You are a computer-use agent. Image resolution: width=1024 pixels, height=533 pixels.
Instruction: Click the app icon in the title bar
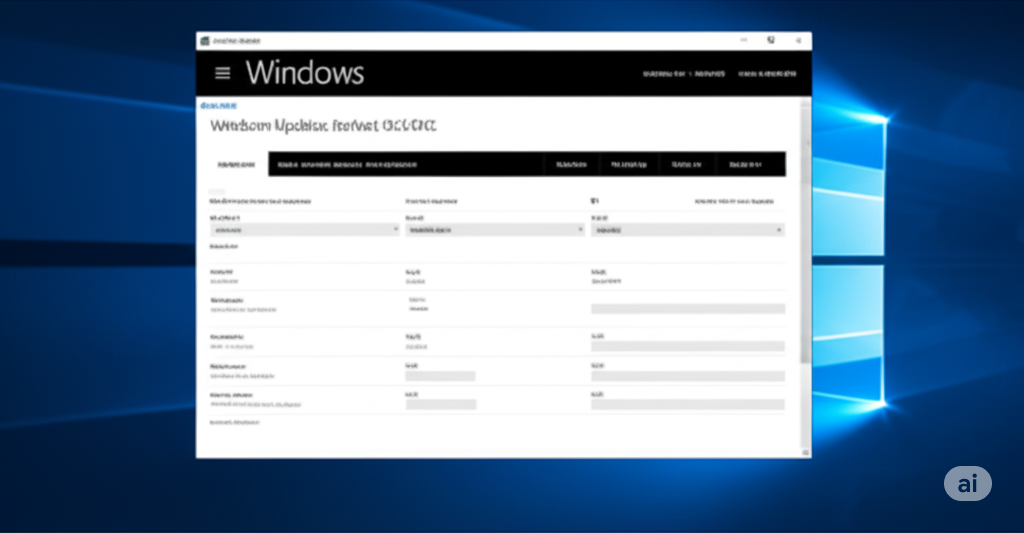pos(204,40)
